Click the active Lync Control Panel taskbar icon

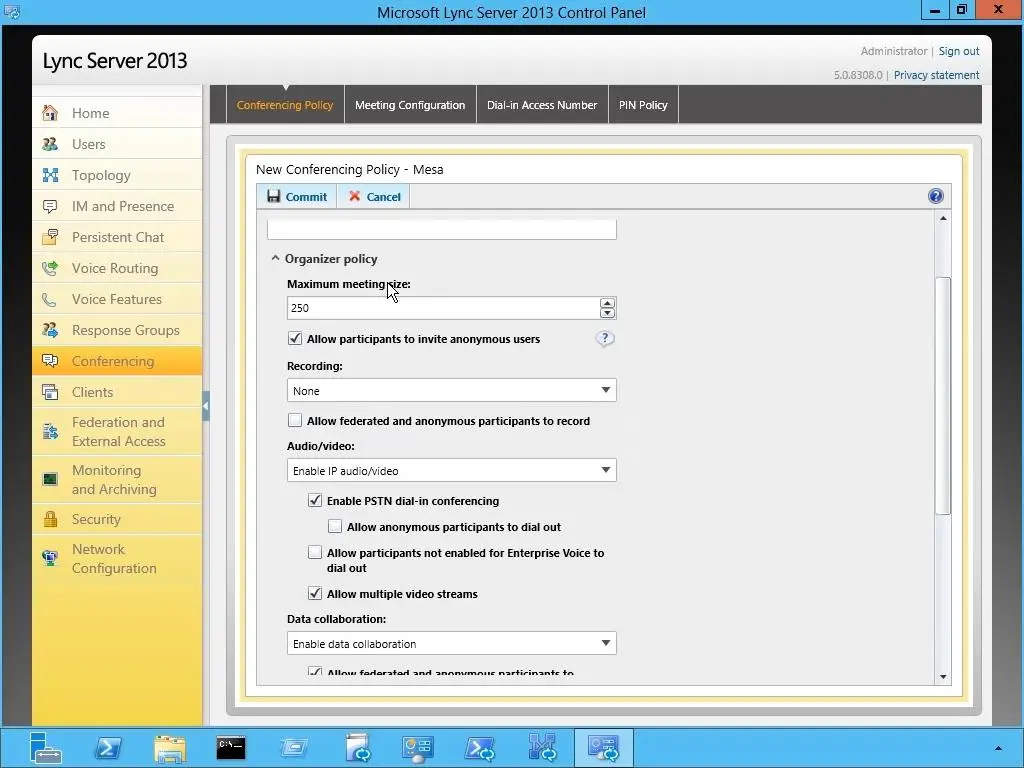pos(604,748)
